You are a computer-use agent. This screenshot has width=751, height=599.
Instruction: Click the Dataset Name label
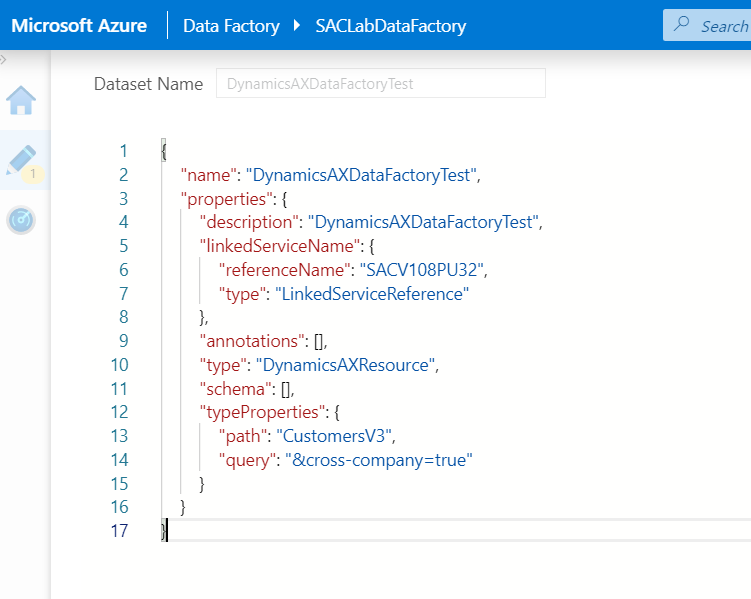tap(148, 84)
